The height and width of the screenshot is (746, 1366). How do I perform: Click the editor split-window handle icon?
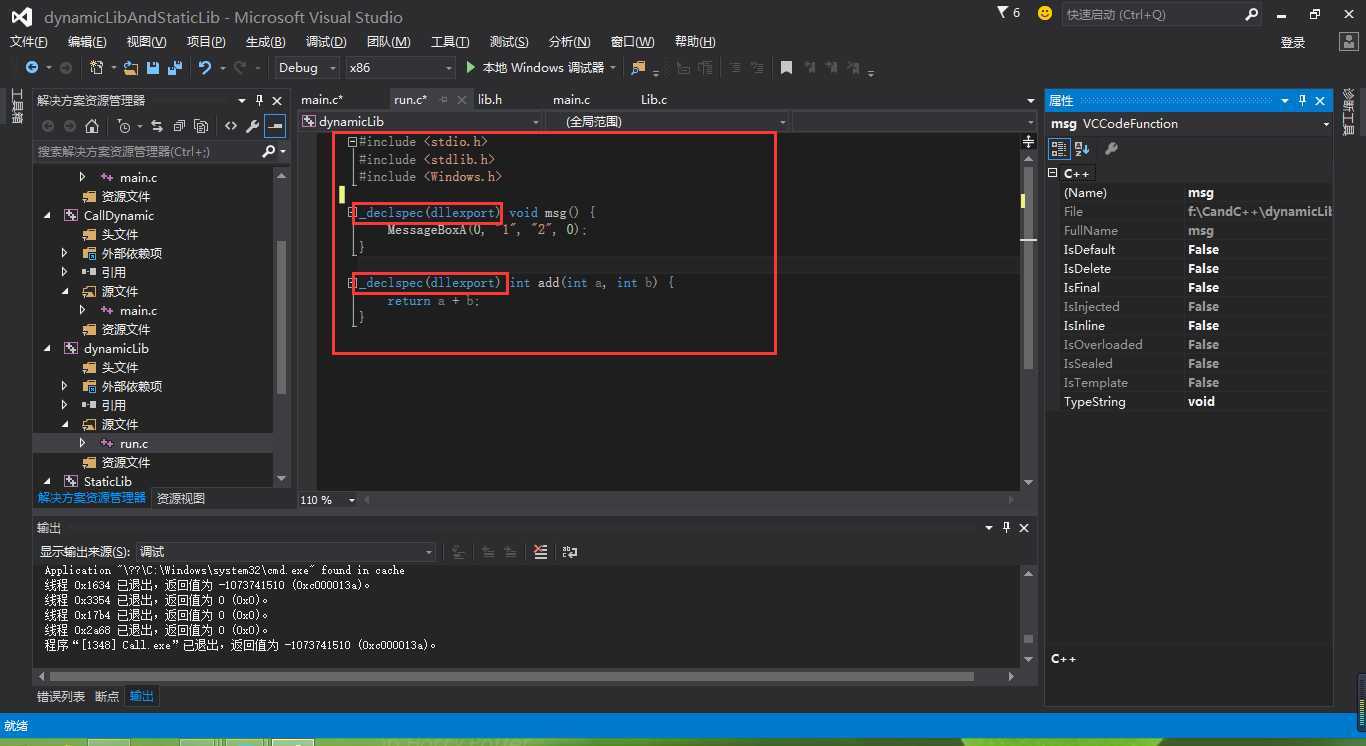tap(1028, 142)
